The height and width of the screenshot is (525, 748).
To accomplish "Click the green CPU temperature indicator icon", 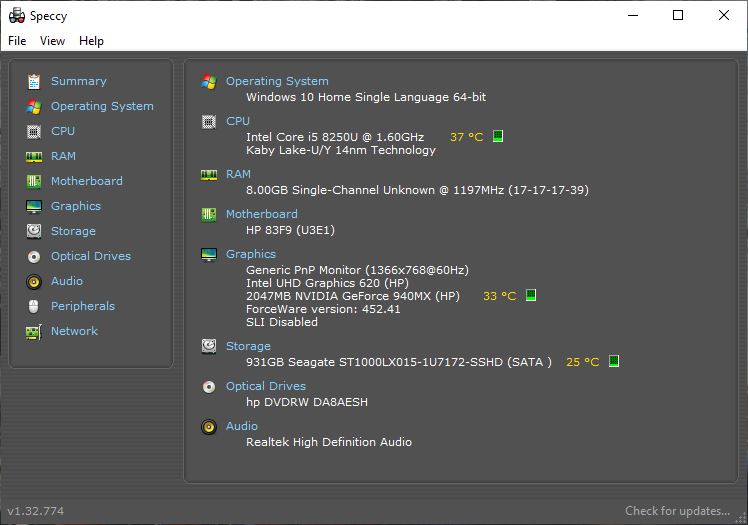I will coord(498,136).
